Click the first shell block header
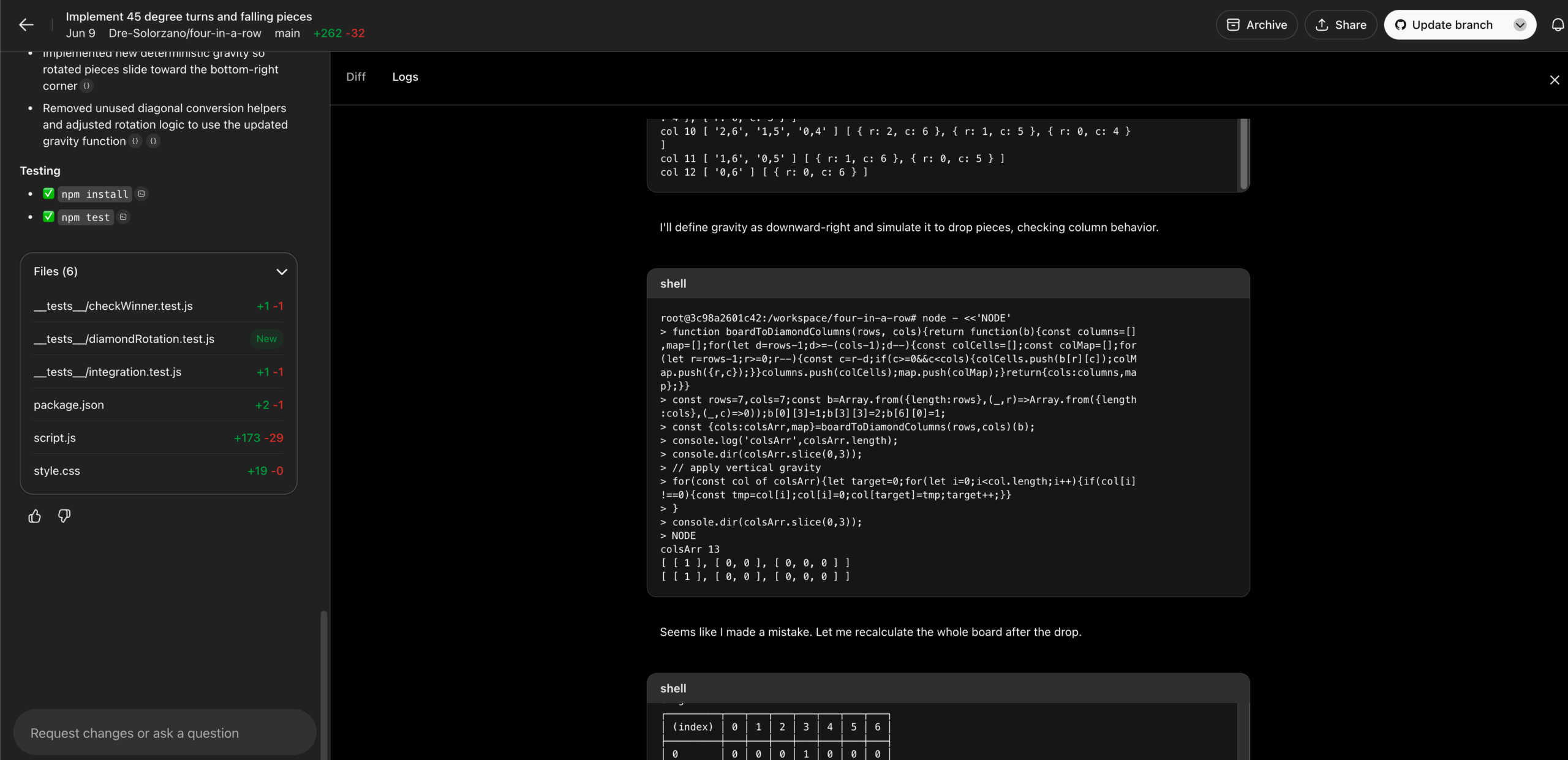 click(948, 284)
